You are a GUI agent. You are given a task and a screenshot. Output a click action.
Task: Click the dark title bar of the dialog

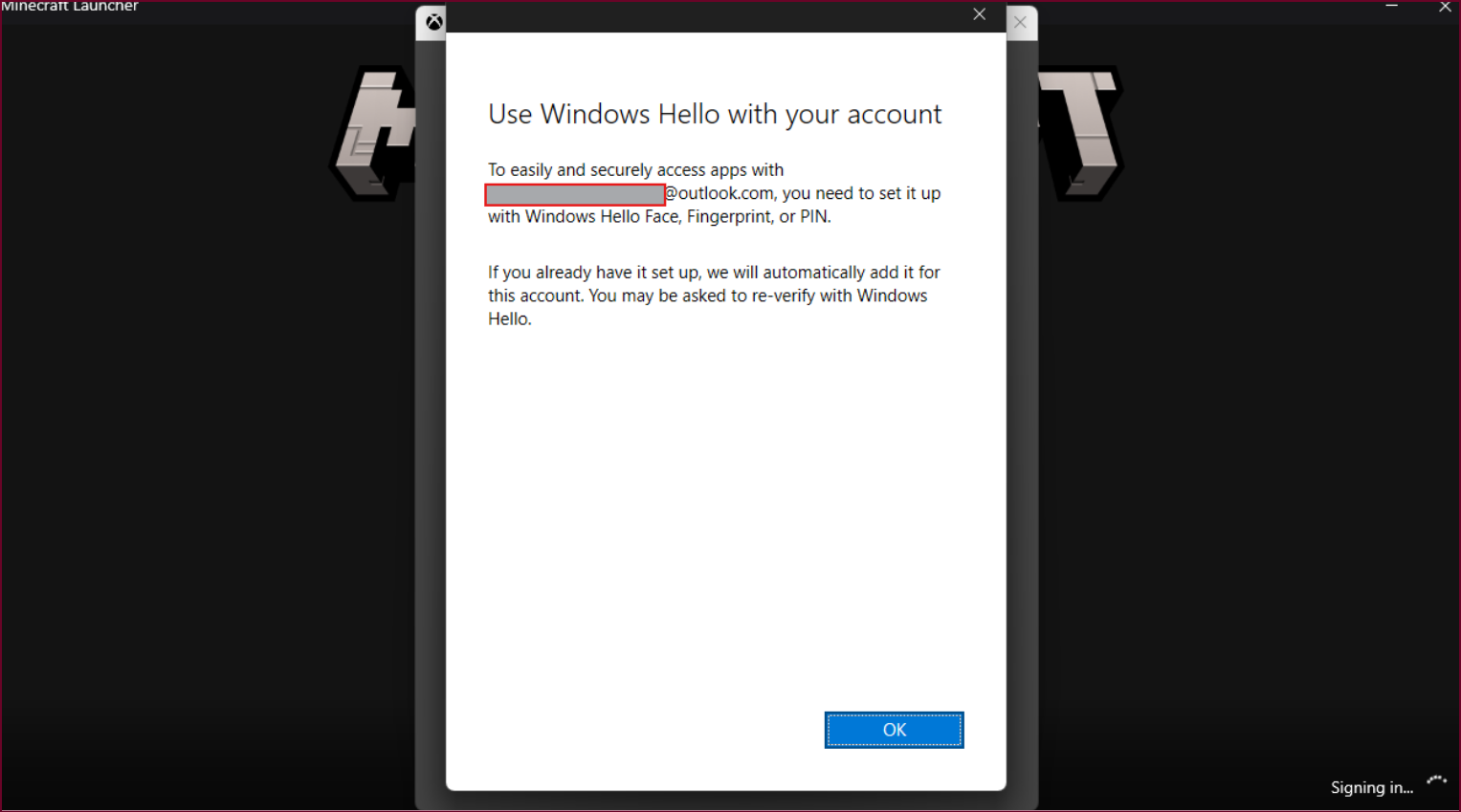(708, 16)
